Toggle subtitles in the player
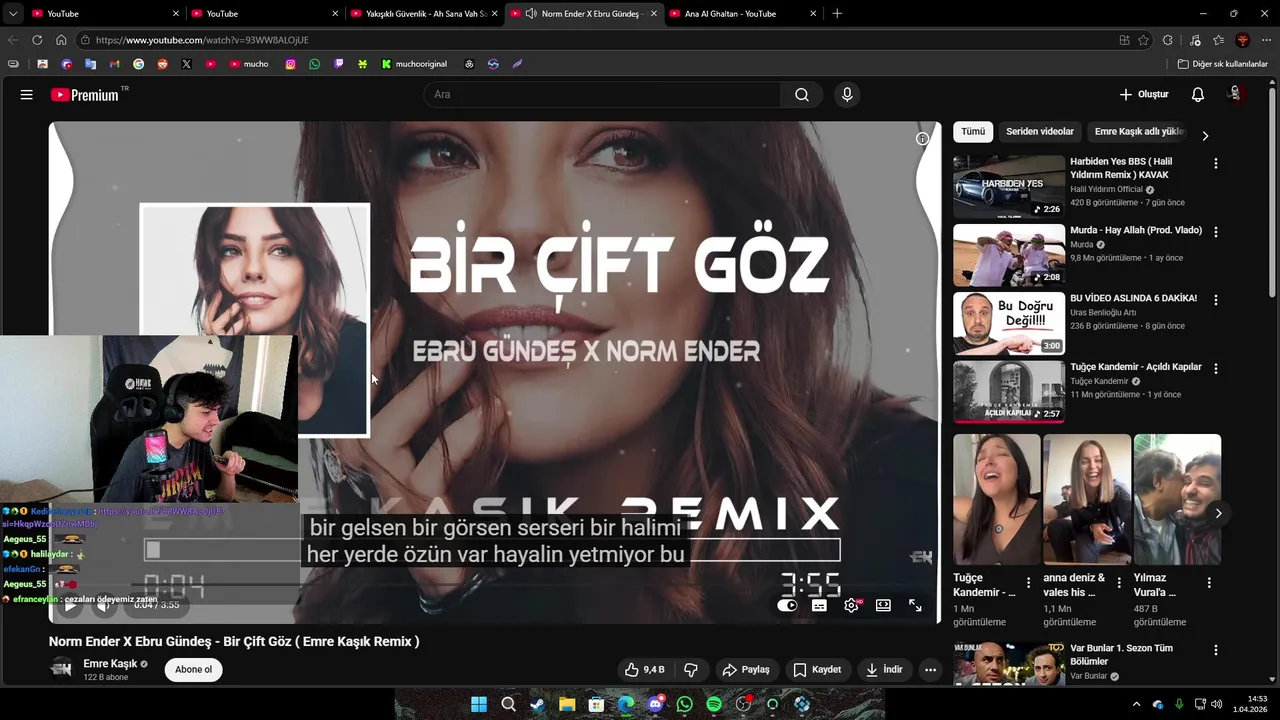Screen dimensions: 1280x720 coord(819,605)
